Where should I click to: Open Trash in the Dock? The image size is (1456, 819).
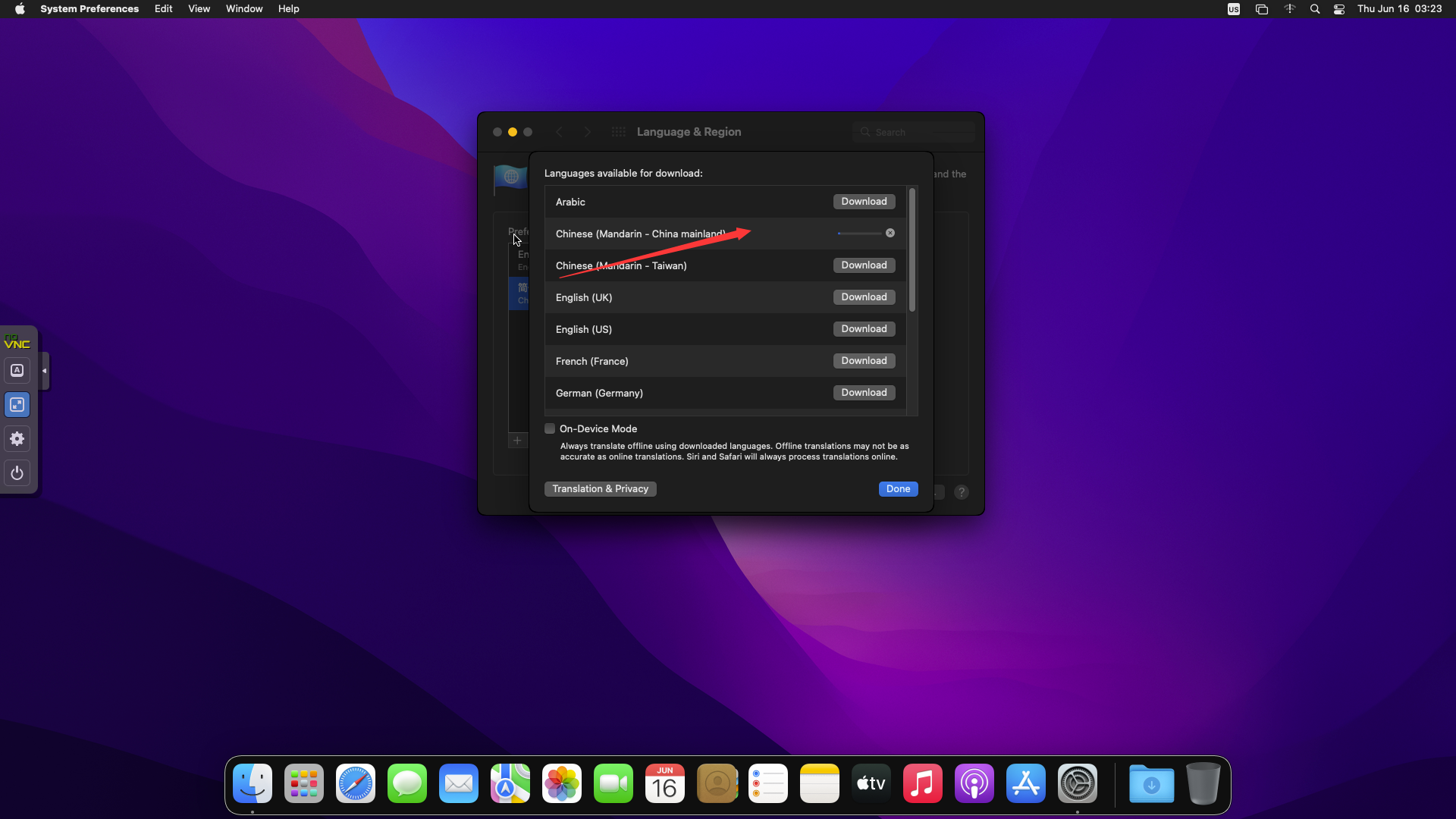(x=1203, y=783)
